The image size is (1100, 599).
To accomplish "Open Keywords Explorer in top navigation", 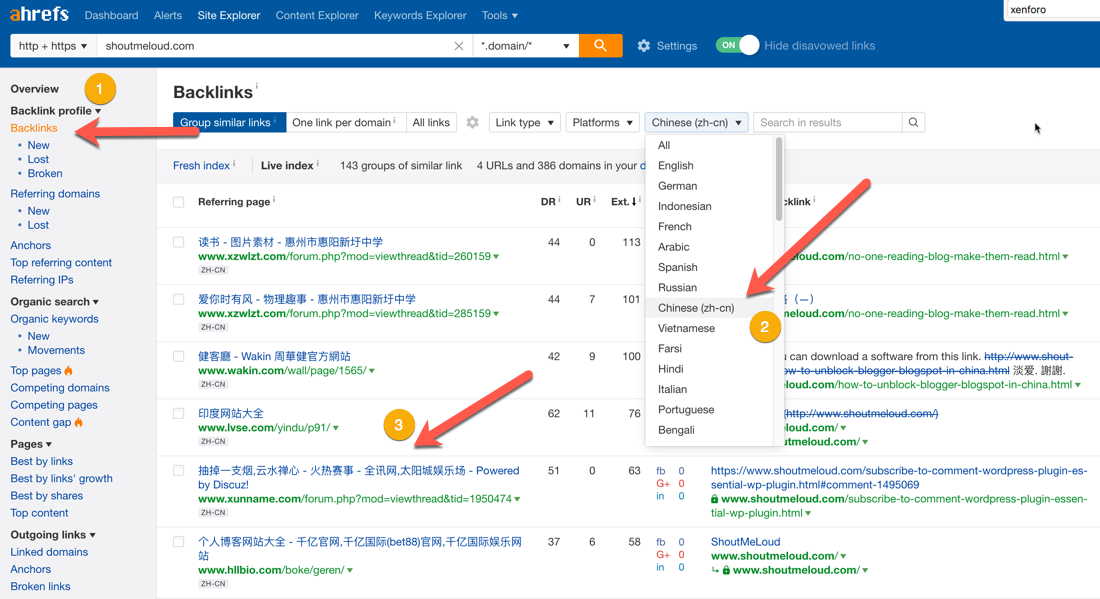I will (420, 15).
